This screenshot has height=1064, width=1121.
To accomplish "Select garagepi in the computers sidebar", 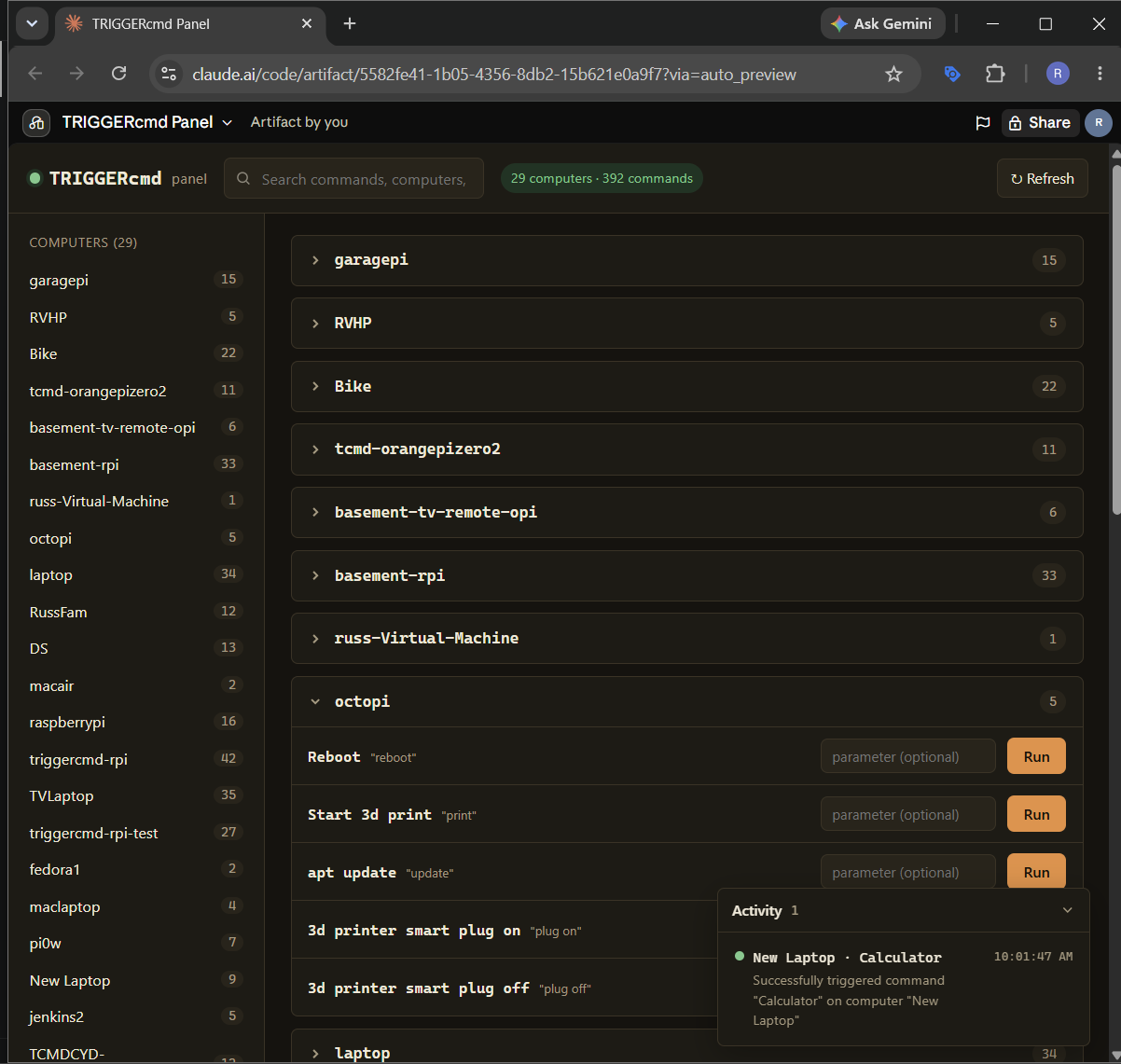I will click(x=136, y=280).
